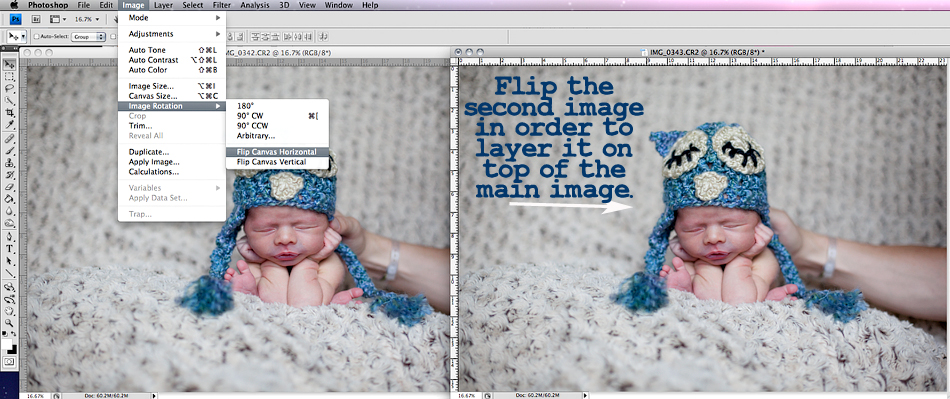
Task: Select the Crop tool
Action: (x=10, y=113)
